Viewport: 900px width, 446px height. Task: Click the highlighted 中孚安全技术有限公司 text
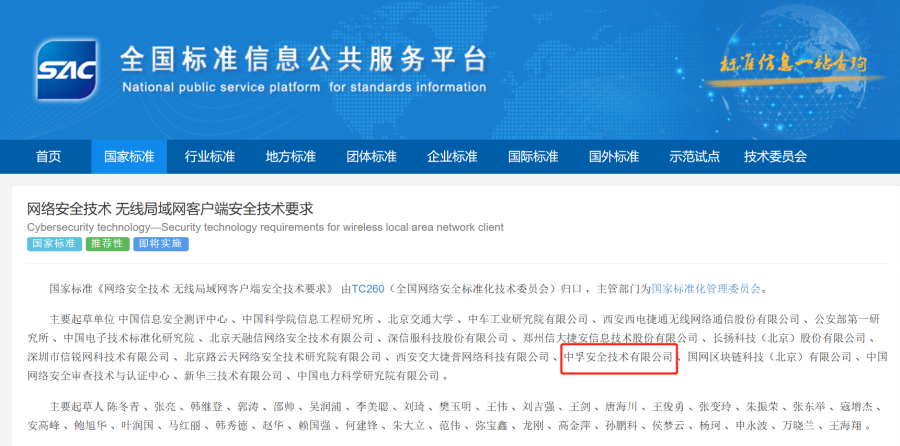619,357
